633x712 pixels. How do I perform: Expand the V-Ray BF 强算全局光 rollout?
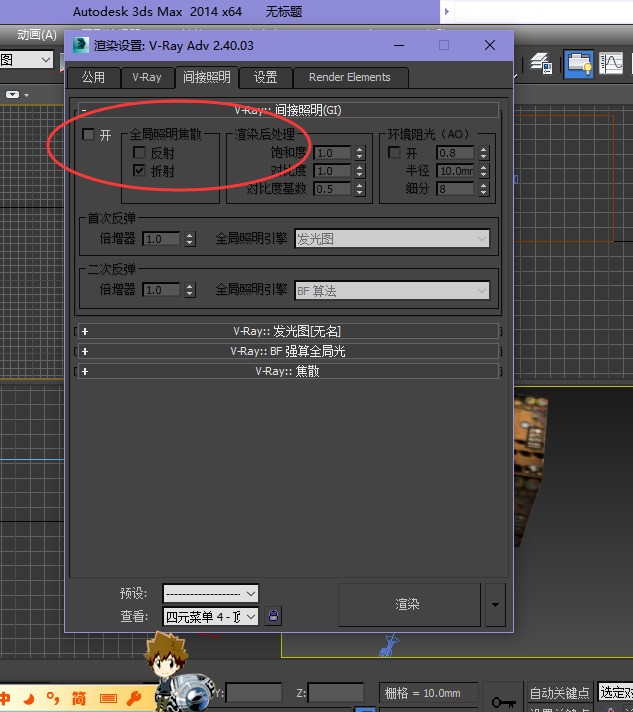coord(289,351)
